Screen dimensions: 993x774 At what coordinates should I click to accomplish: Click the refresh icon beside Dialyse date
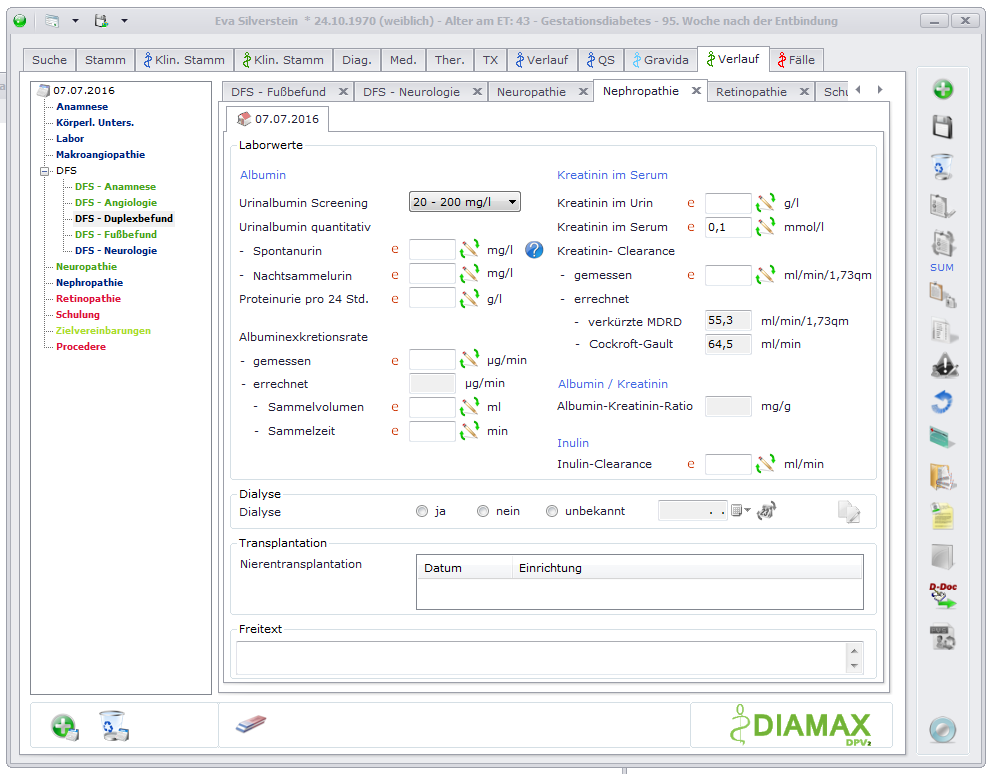pos(766,511)
